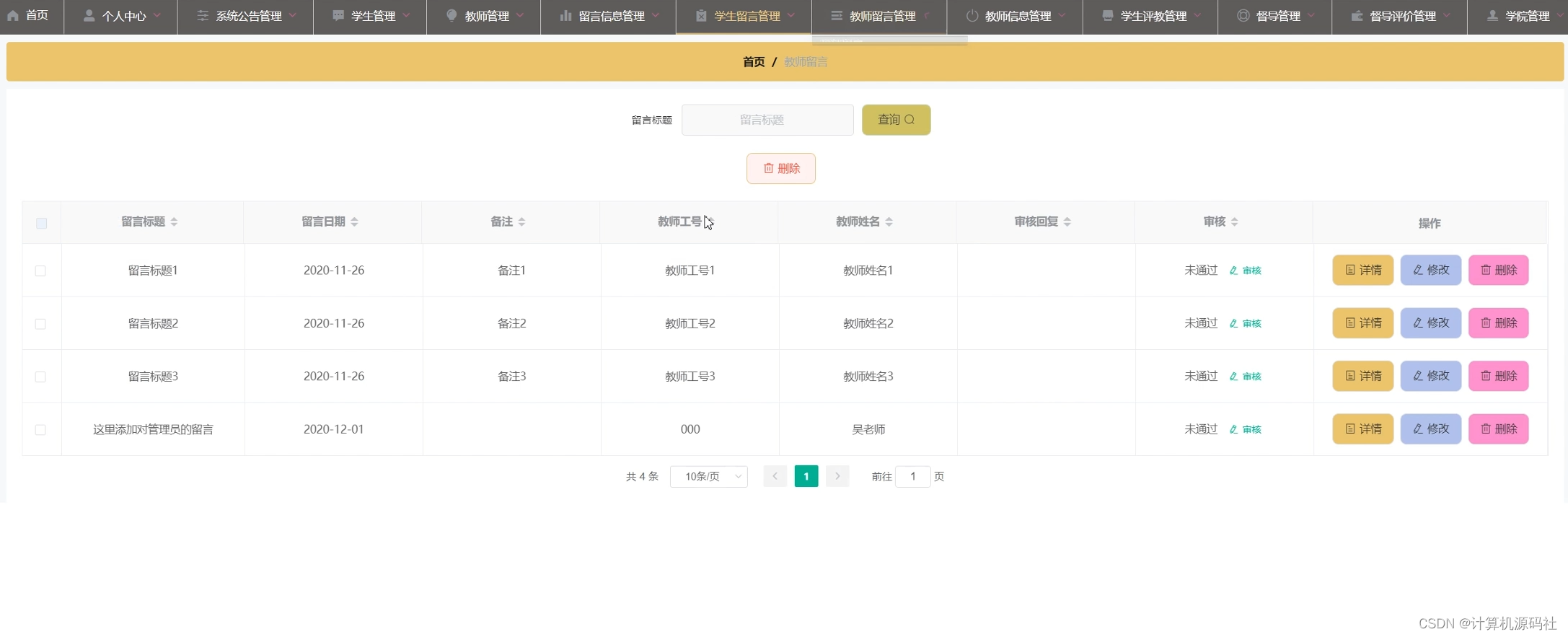Click the 前往 page number input
The width and height of the screenshot is (1568, 637).
click(x=913, y=476)
